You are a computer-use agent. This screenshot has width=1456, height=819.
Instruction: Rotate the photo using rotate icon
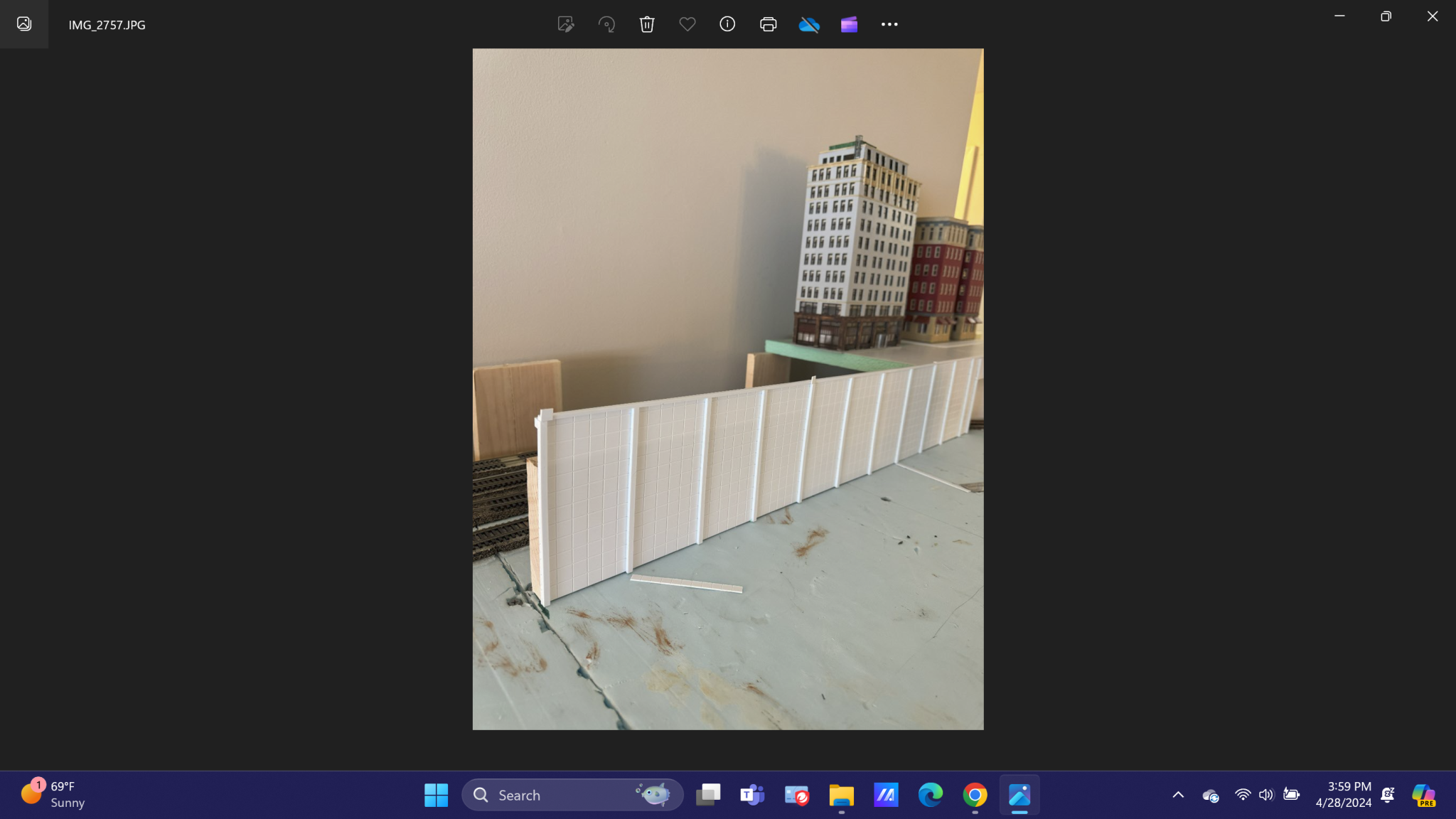[x=606, y=24]
